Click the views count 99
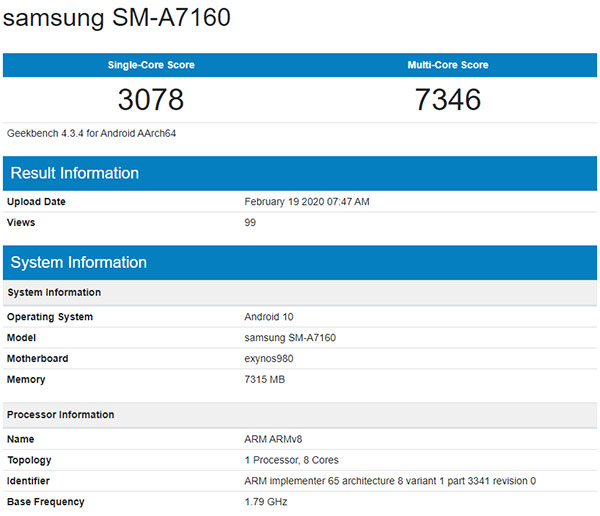The width and height of the screenshot is (600, 516). pyautogui.click(x=250, y=222)
